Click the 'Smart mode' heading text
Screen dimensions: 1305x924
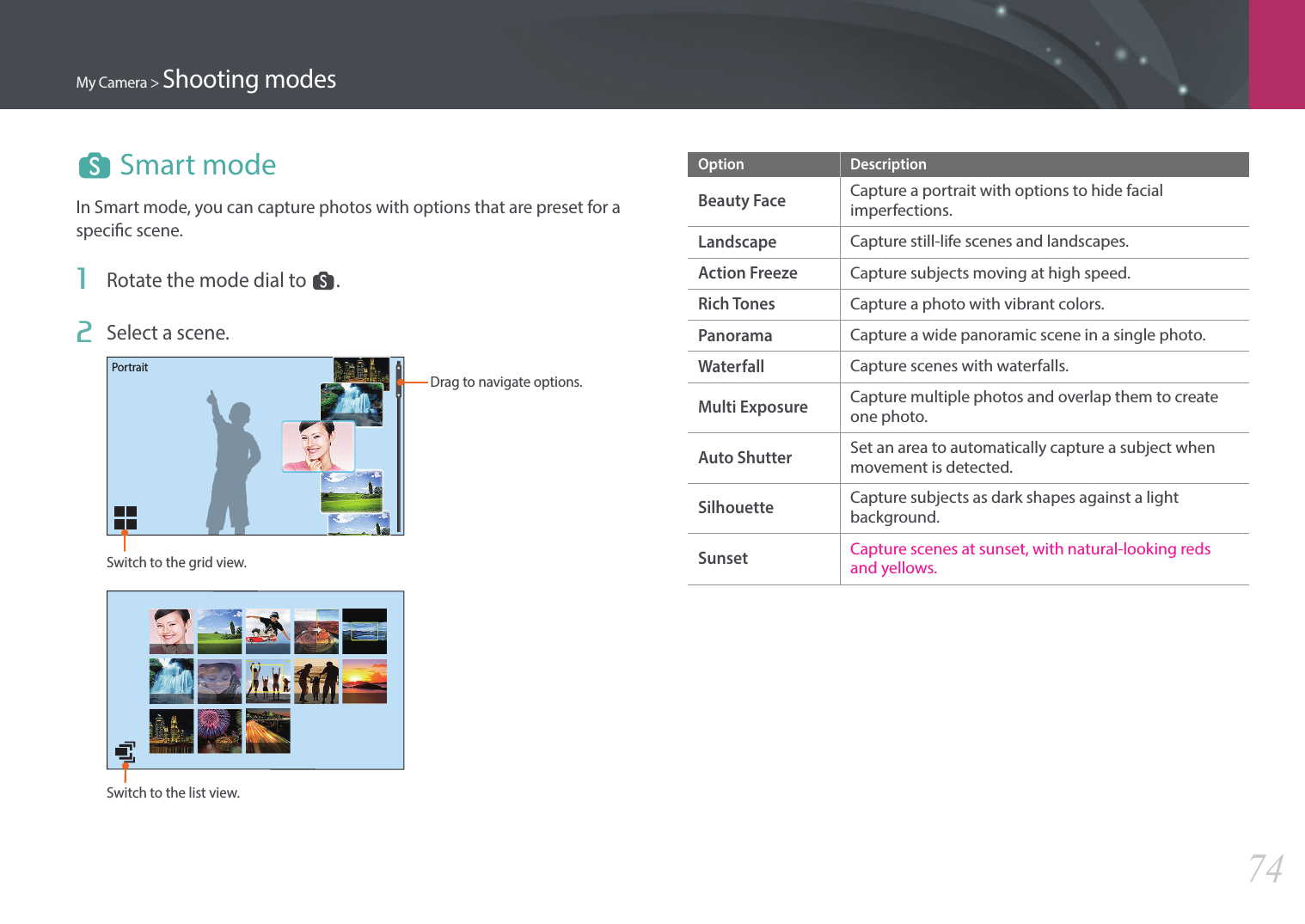[198, 165]
